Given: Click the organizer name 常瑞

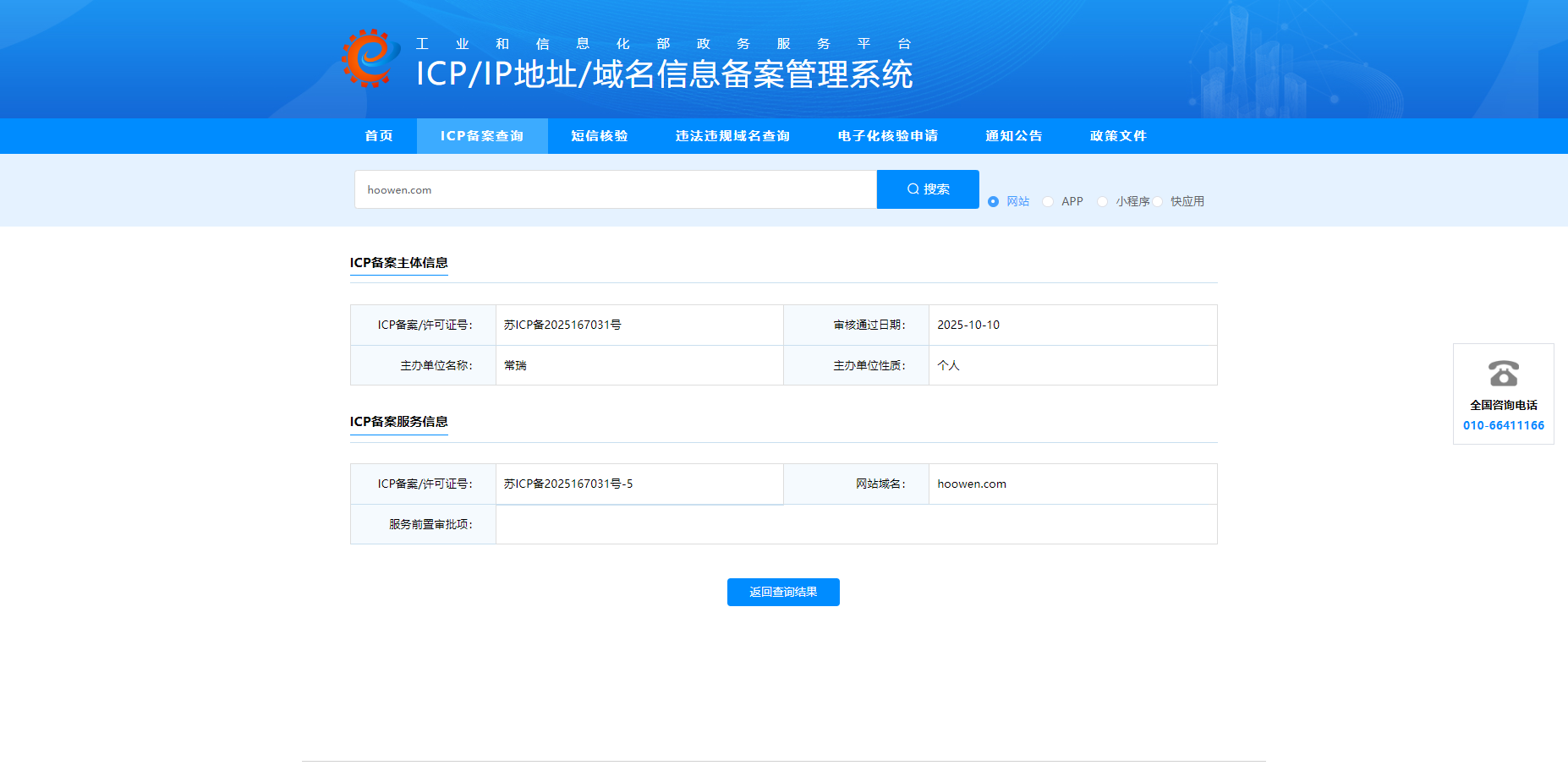Looking at the screenshot, I should [515, 365].
